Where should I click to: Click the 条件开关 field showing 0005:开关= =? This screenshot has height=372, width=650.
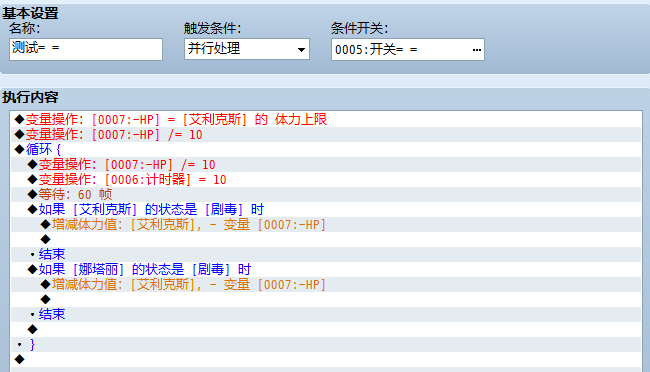[407, 50]
